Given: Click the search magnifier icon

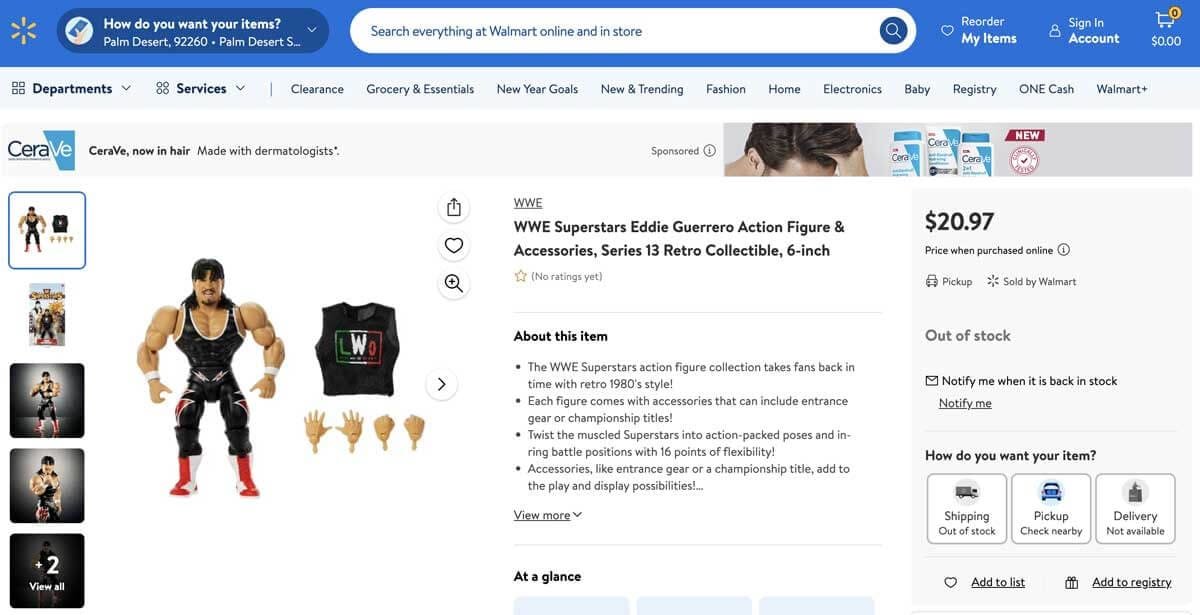Looking at the screenshot, I should click(x=891, y=29).
